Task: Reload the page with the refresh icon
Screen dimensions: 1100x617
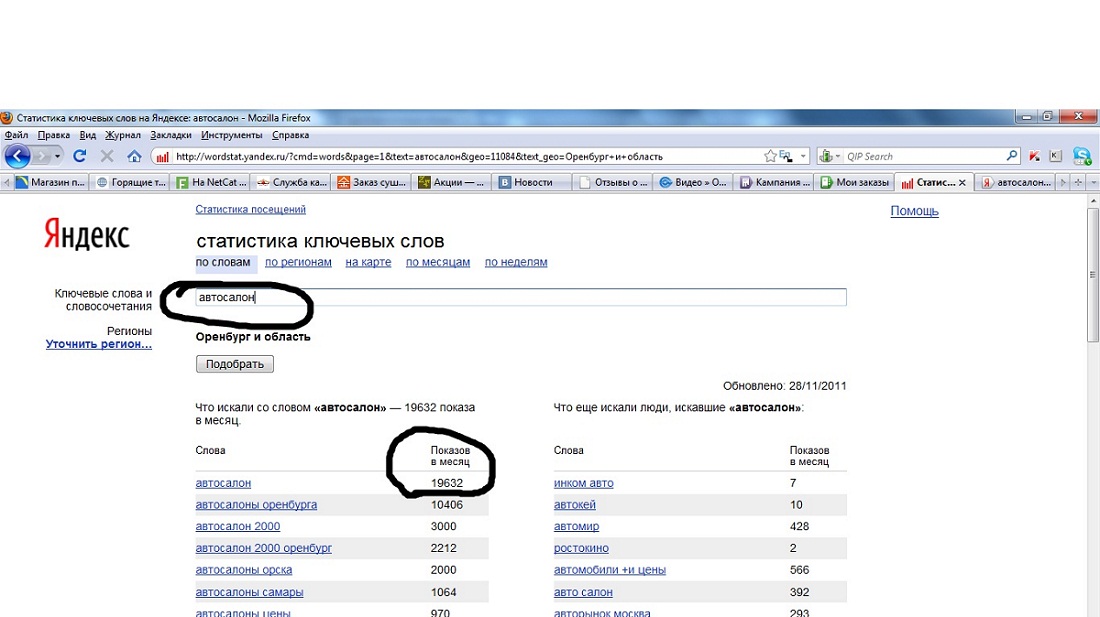Action: 79,156
